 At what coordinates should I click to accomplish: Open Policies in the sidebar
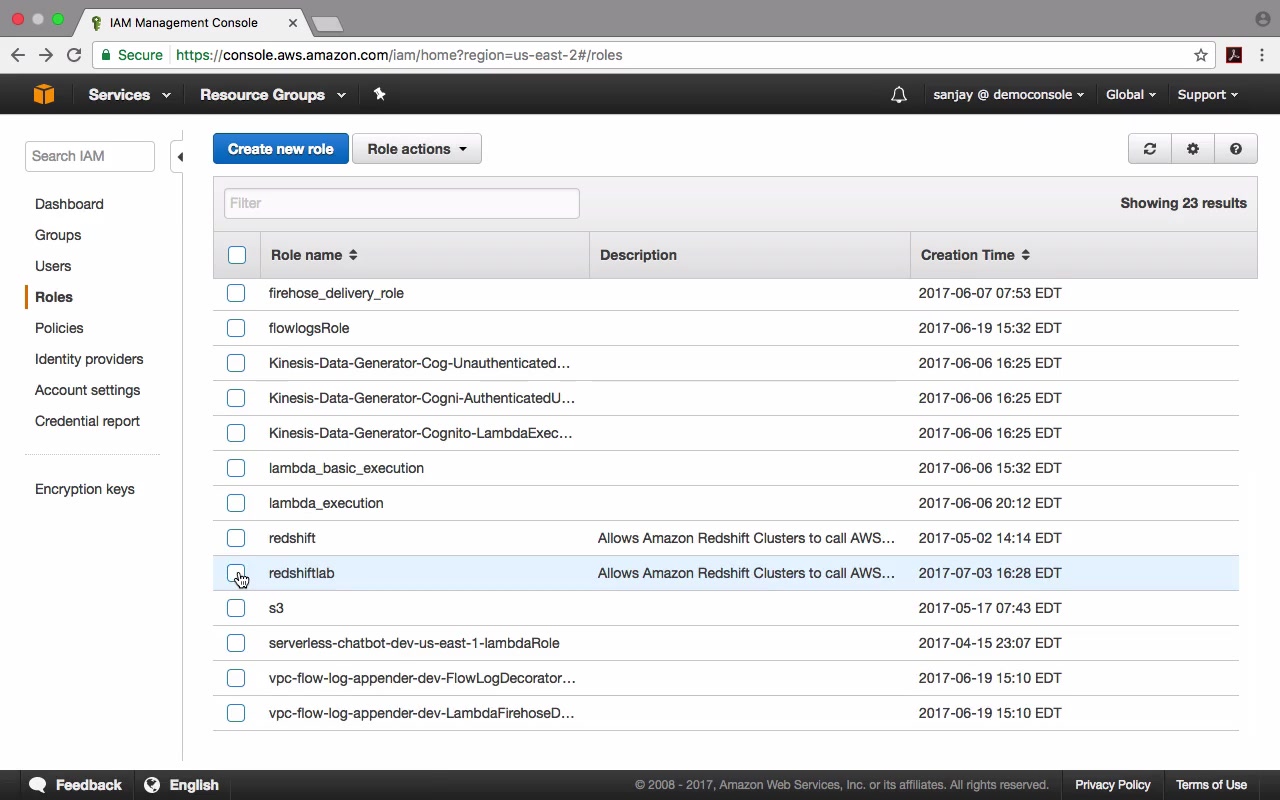(x=59, y=328)
